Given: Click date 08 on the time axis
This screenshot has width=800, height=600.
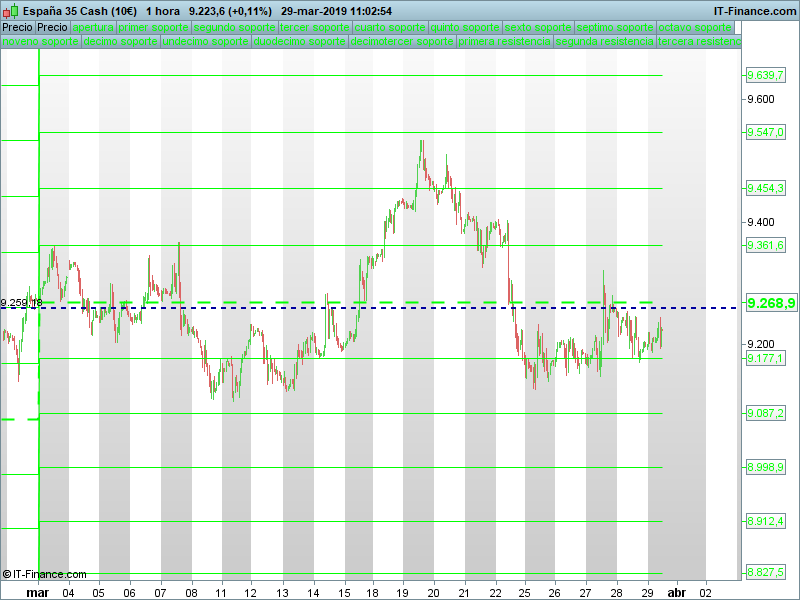Looking at the screenshot, I should pyautogui.click(x=191, y=593).
